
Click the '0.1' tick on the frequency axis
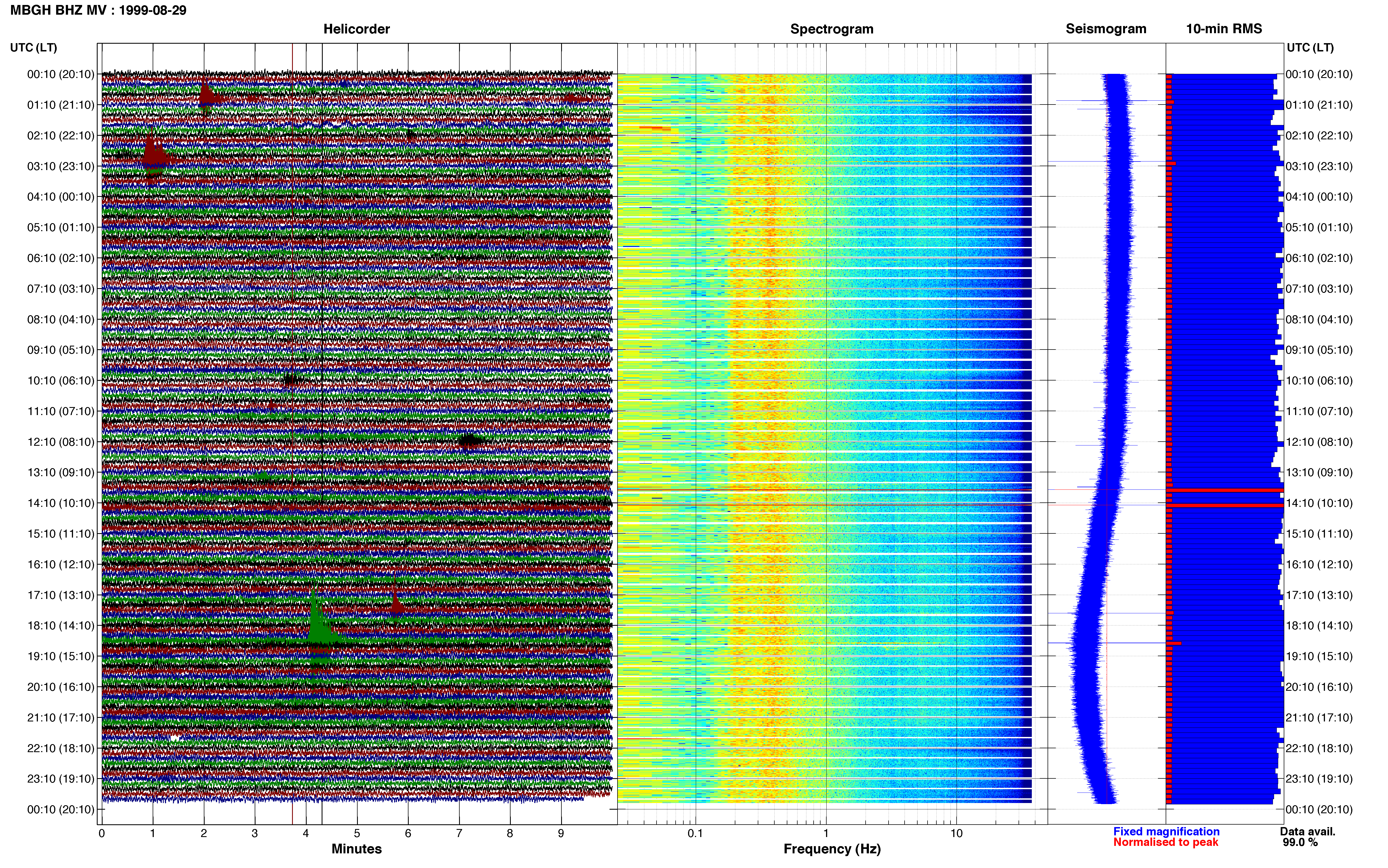coord(695,833)
